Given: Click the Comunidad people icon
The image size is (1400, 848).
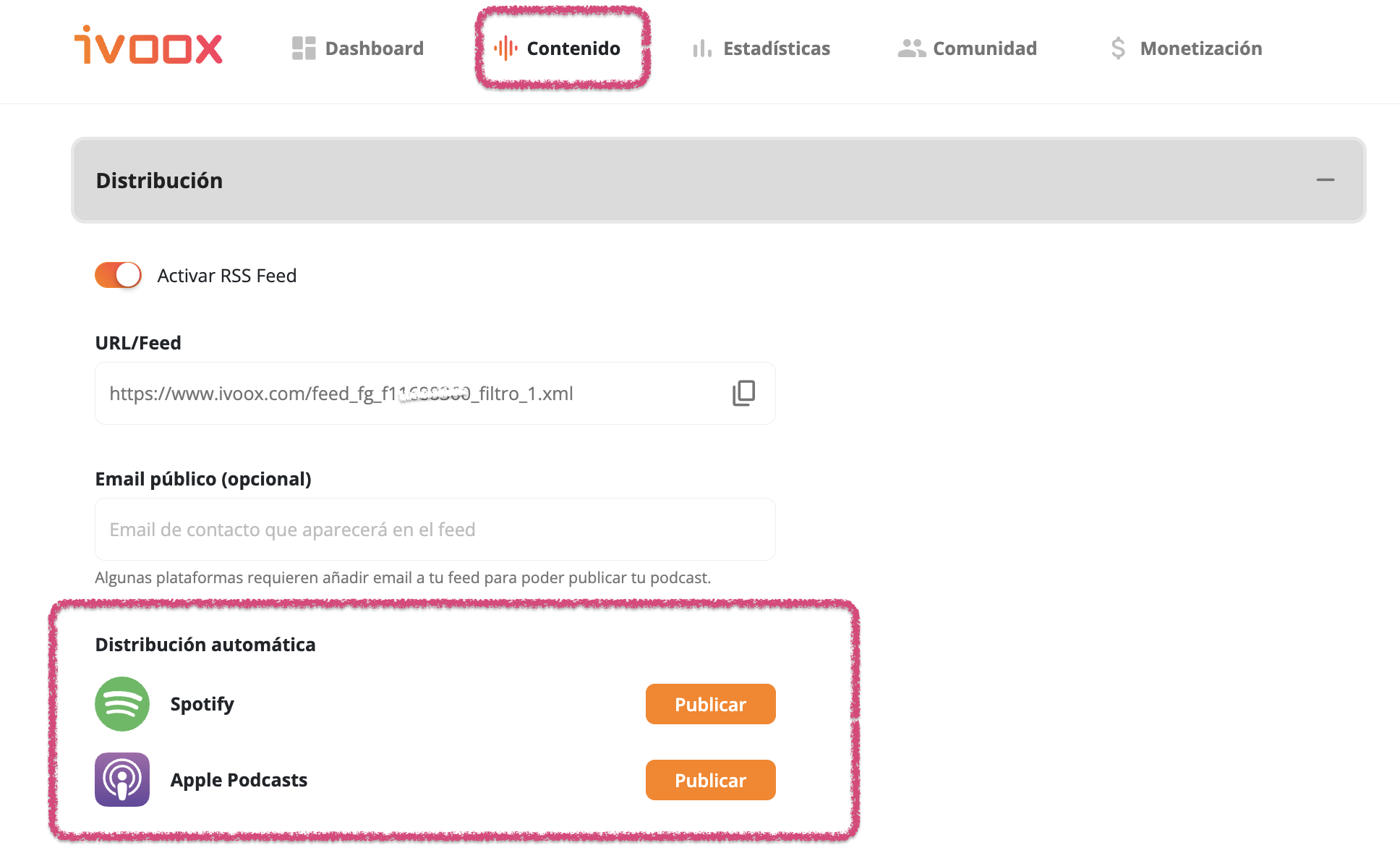Looking at the screenshot, I should pyautogui.click(x=912, y=48).
